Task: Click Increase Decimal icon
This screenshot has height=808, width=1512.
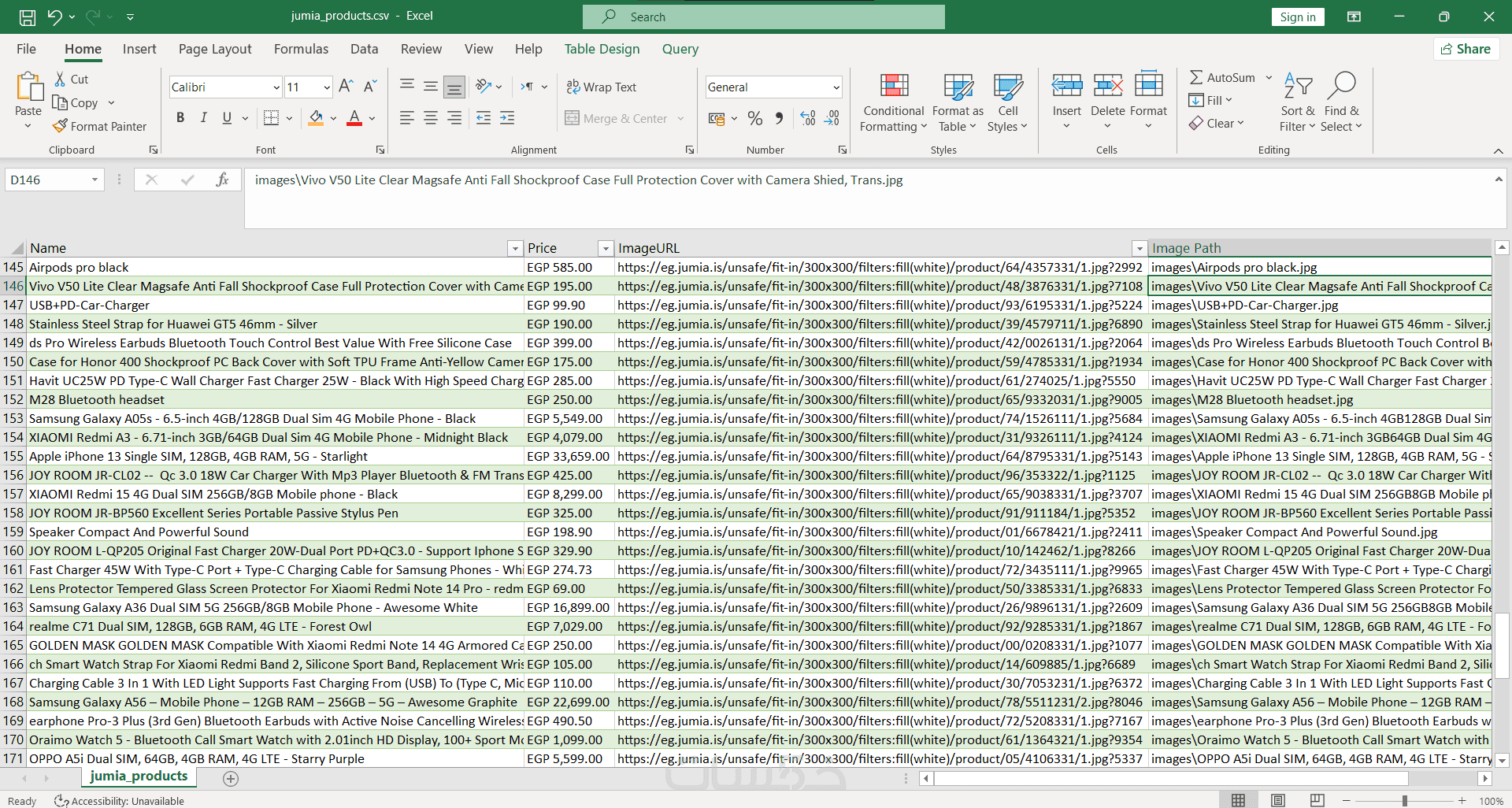Action: pyautogui.click(x=808, y=118)
